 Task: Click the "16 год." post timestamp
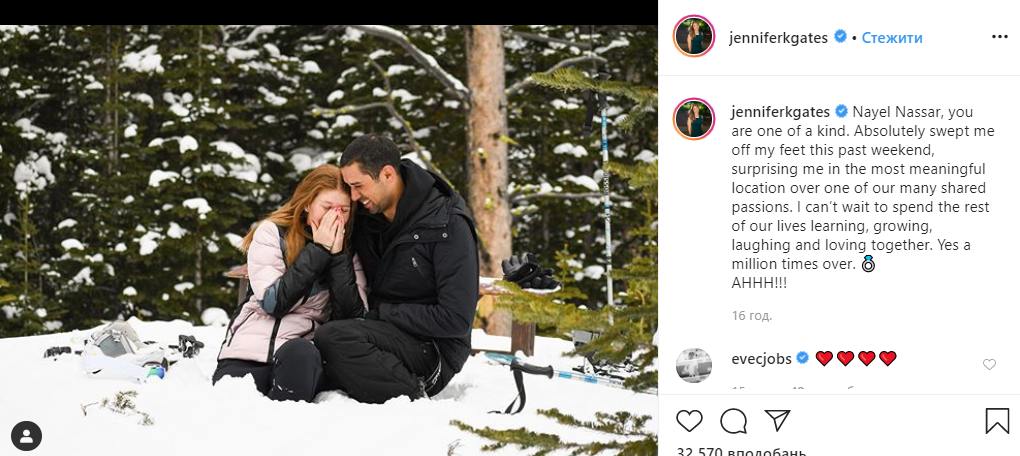click(752, 316)
